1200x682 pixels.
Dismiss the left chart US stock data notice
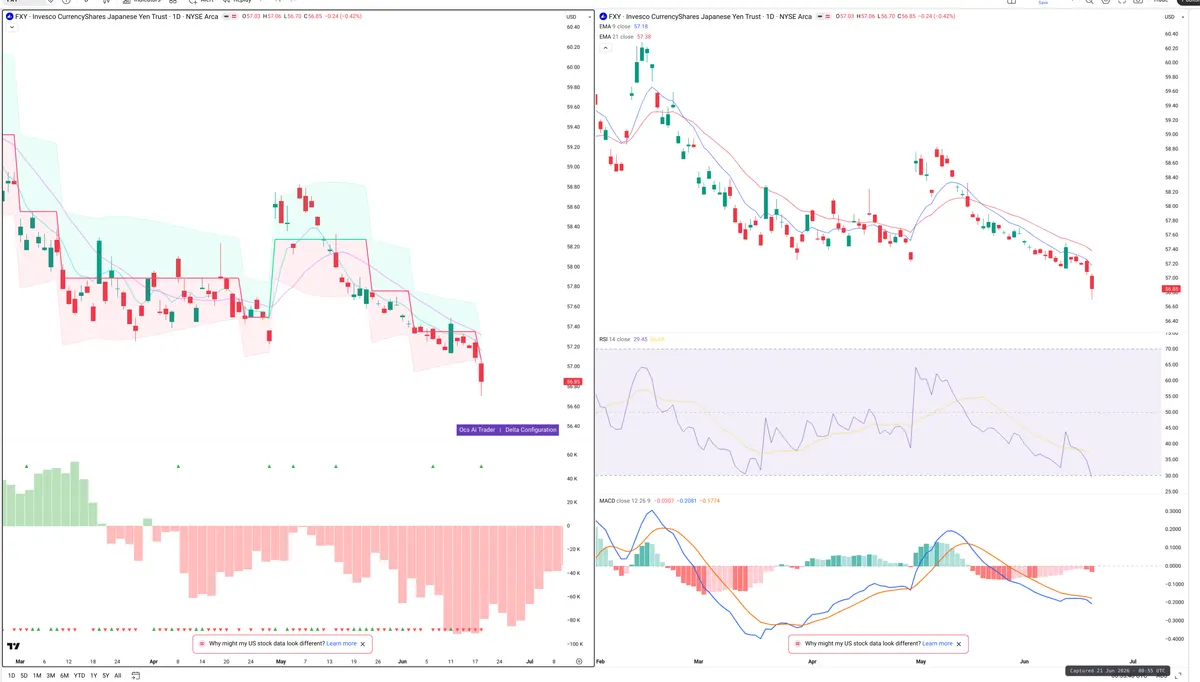tap(363, 644)
